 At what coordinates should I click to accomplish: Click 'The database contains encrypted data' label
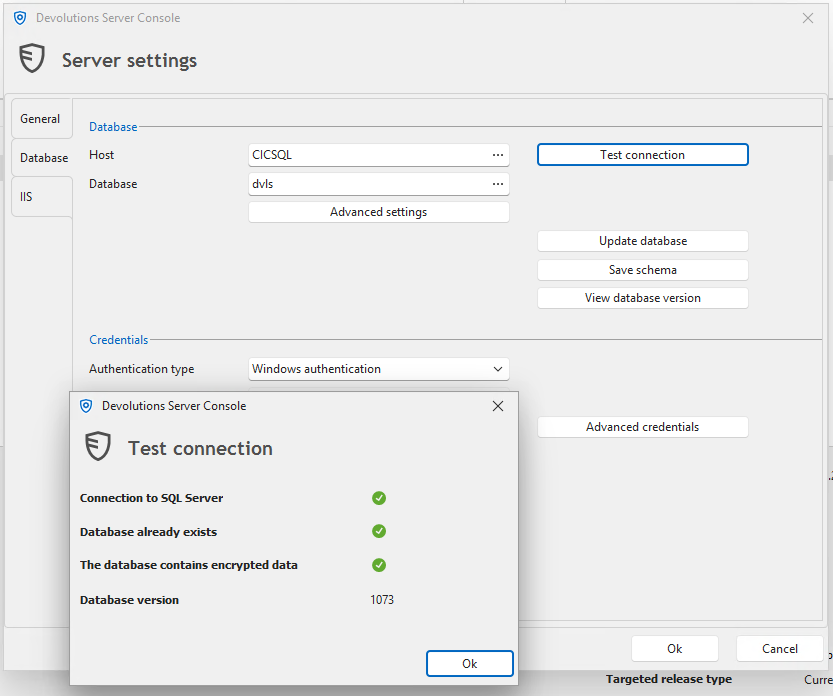[189, 565]
